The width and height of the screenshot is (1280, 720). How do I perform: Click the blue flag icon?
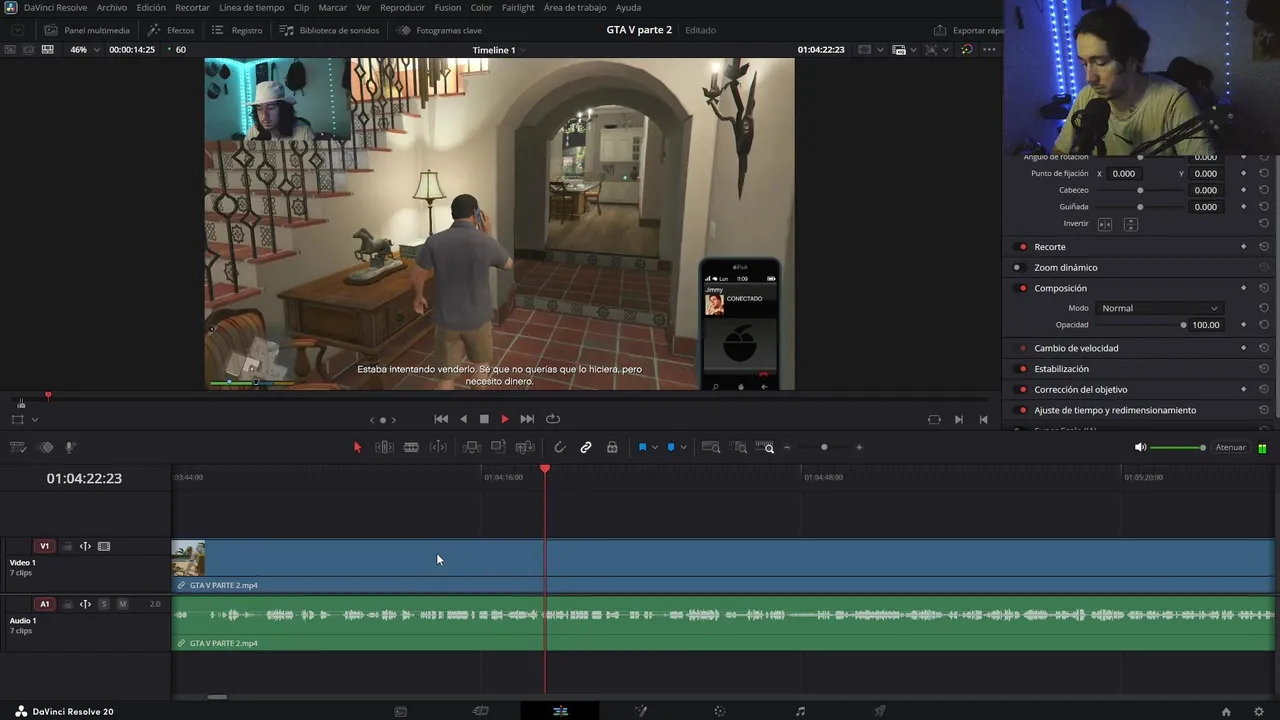tap(642, 447)
